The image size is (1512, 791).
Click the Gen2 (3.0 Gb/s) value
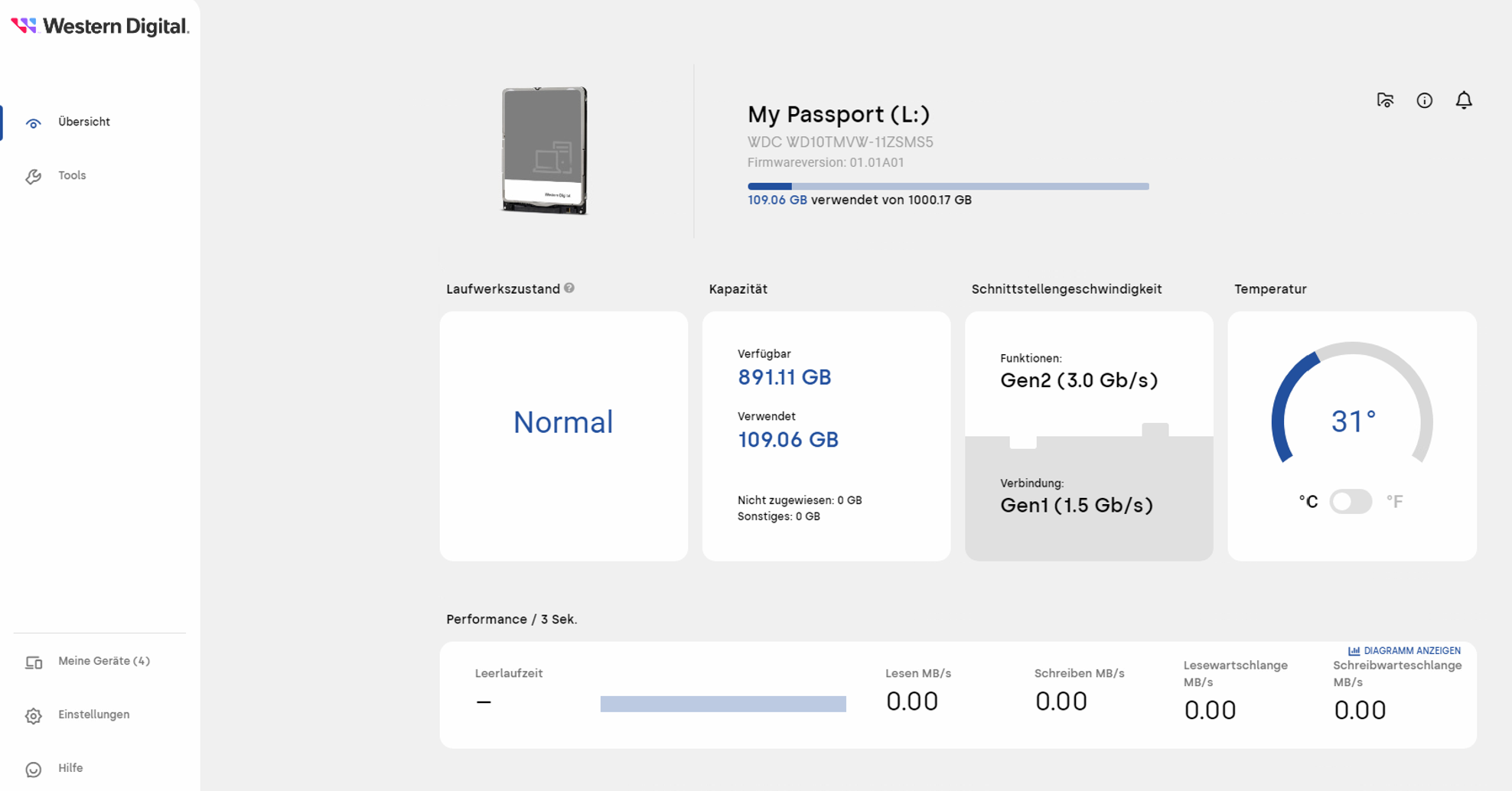1079,380
